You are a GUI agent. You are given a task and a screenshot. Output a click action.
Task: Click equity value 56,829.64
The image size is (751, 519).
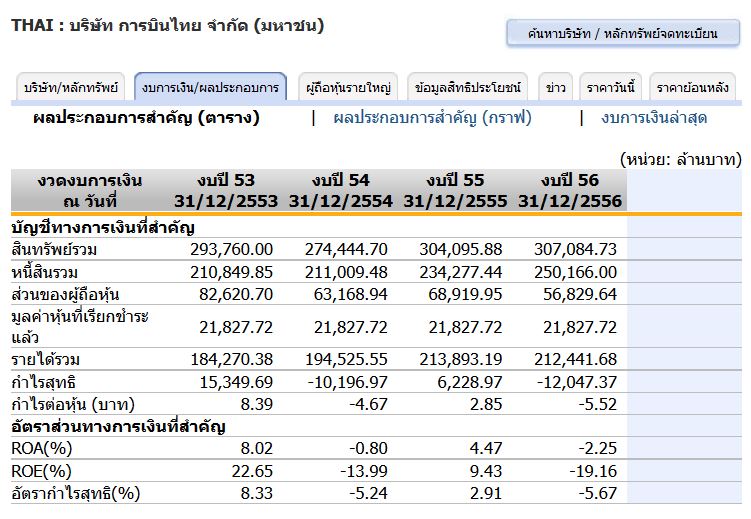(580, 294)
